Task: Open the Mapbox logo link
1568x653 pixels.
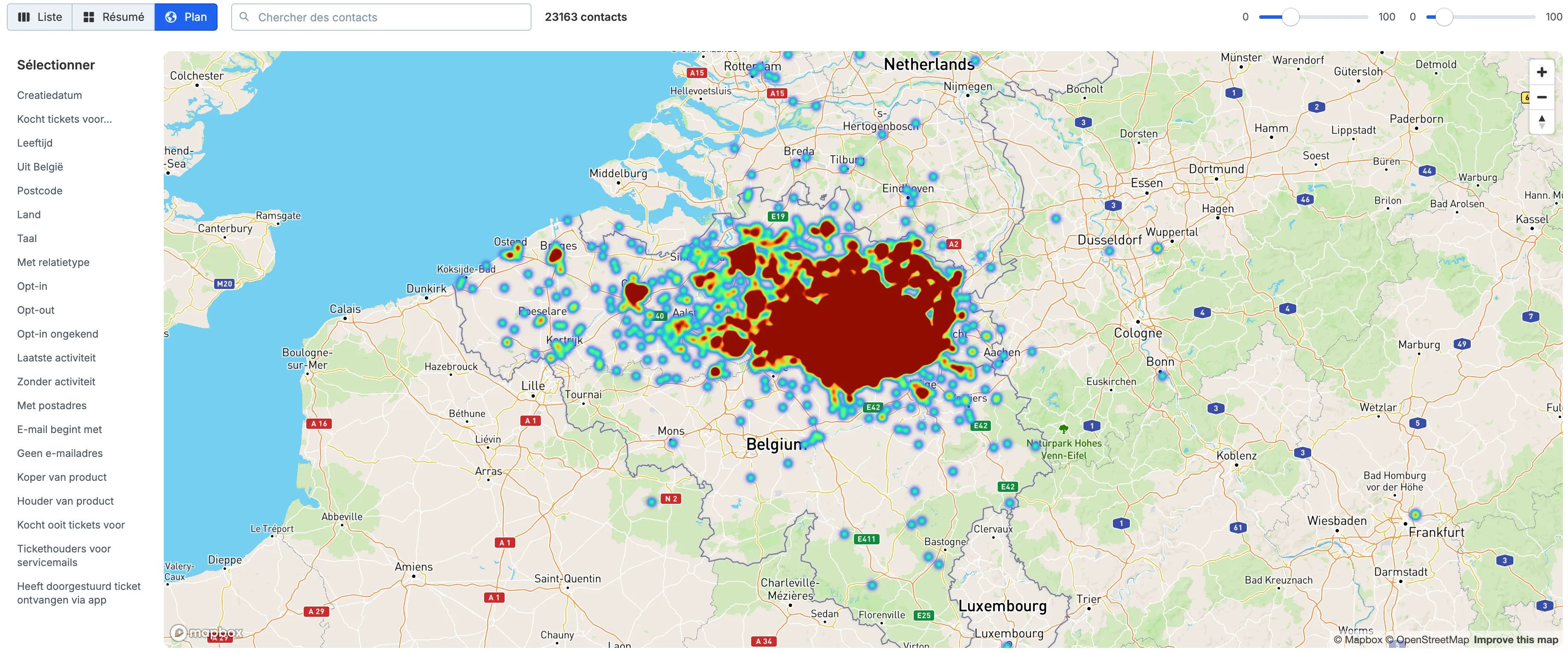Action: [206, 633]
